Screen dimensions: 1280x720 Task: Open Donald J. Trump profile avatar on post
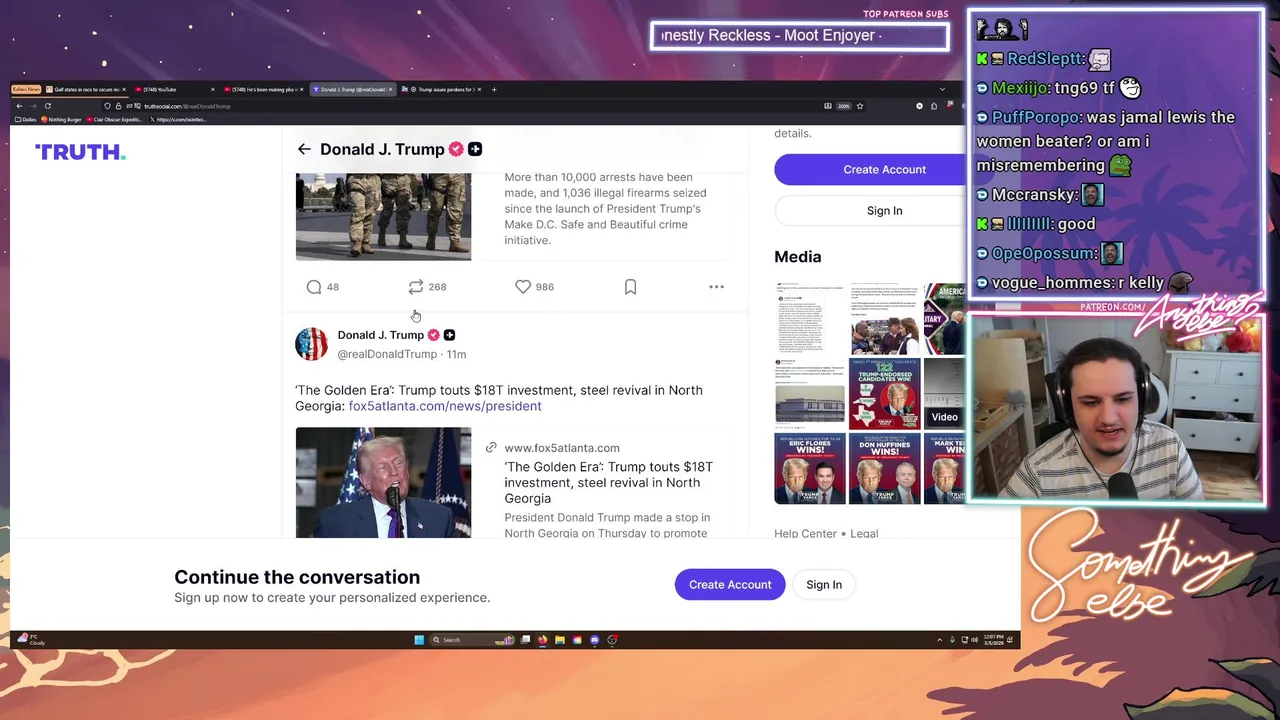(x=311, y=344)
